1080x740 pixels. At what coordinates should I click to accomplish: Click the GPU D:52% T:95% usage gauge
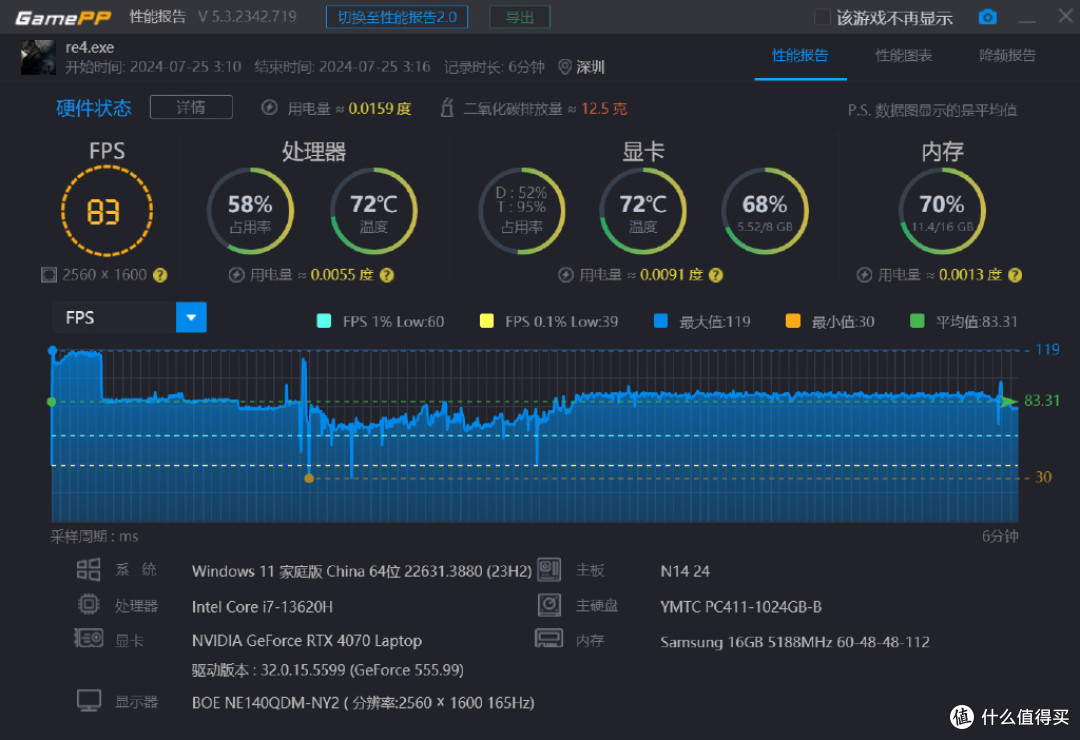point(521,212)
